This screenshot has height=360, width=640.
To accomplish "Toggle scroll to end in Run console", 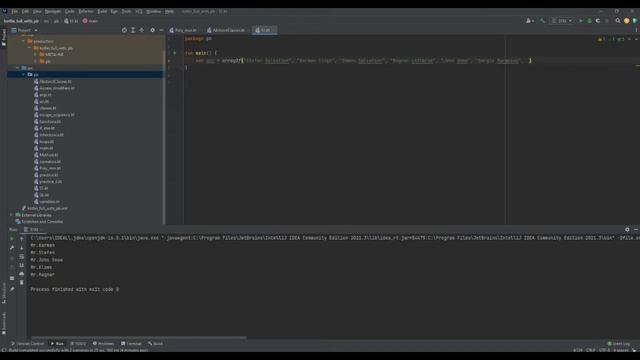I will (22, 265).
